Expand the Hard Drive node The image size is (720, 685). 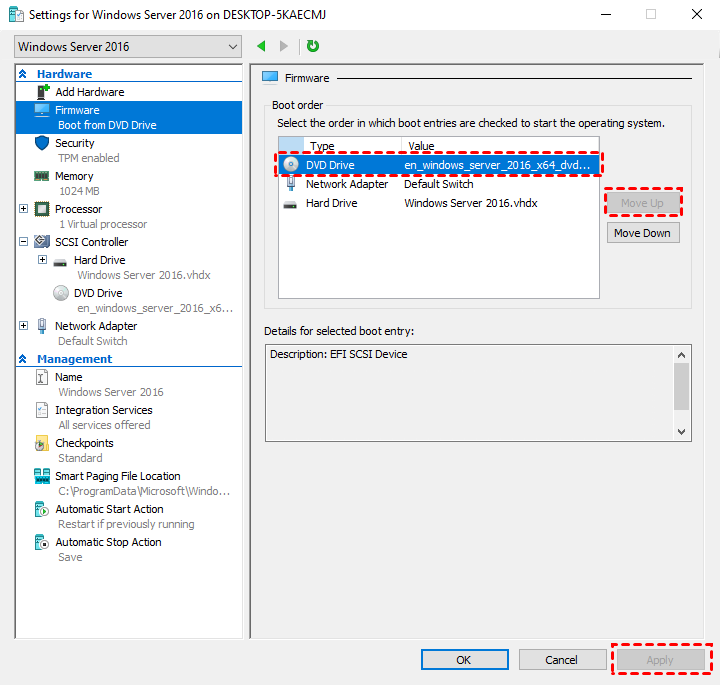point(42,260)
